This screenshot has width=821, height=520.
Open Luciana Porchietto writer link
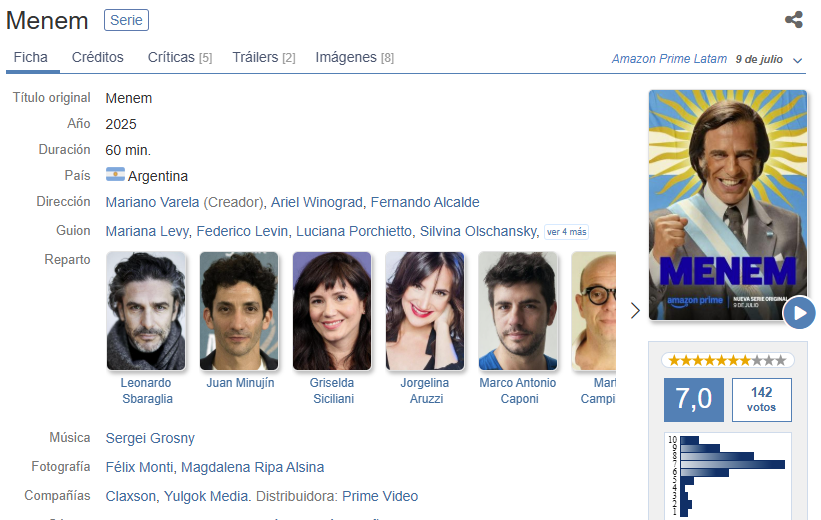354,231
